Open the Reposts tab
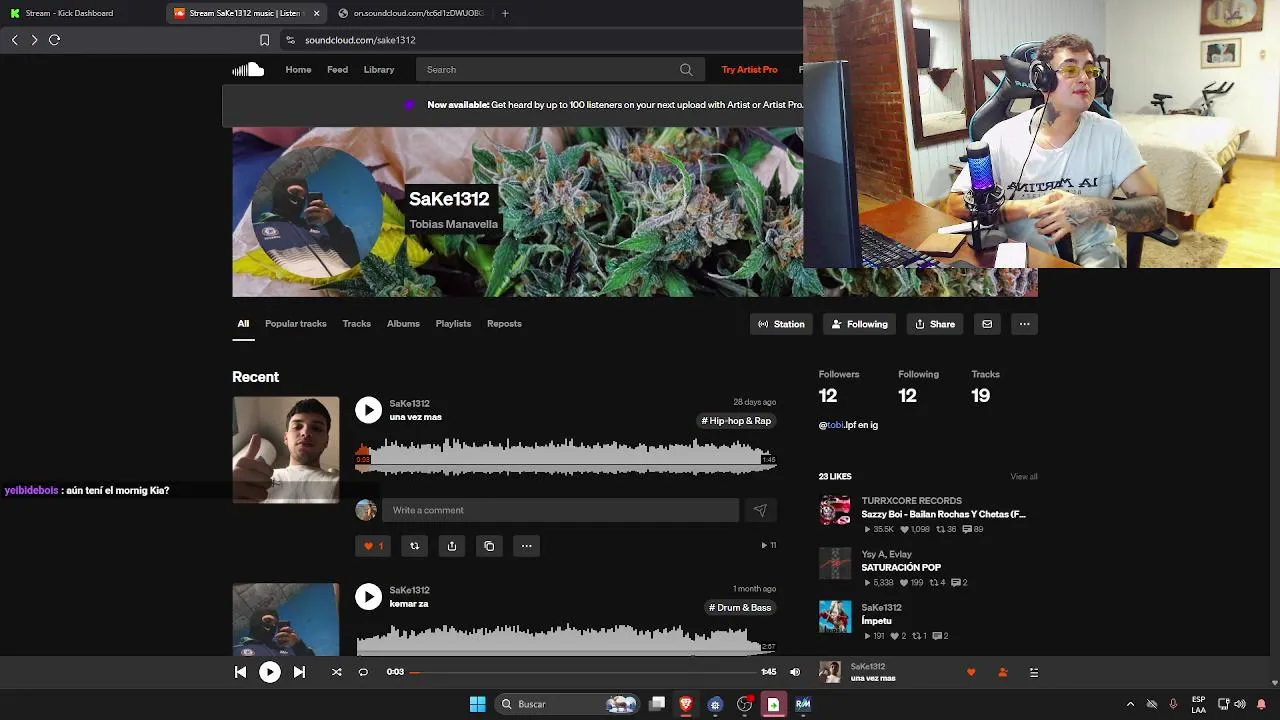 pyautogui.click(x=504, y=324)
